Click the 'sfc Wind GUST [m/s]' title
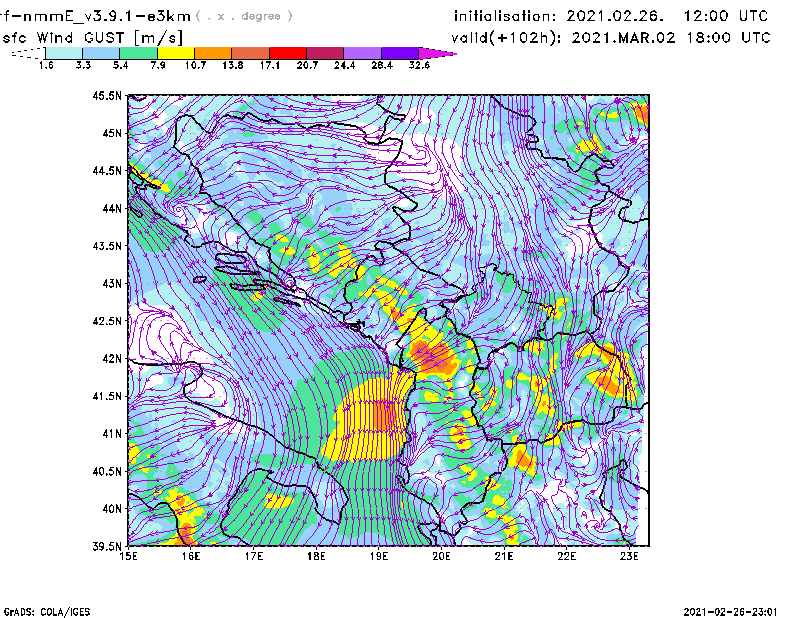This screenshot has width=800, height=618. tap(93, 38)
